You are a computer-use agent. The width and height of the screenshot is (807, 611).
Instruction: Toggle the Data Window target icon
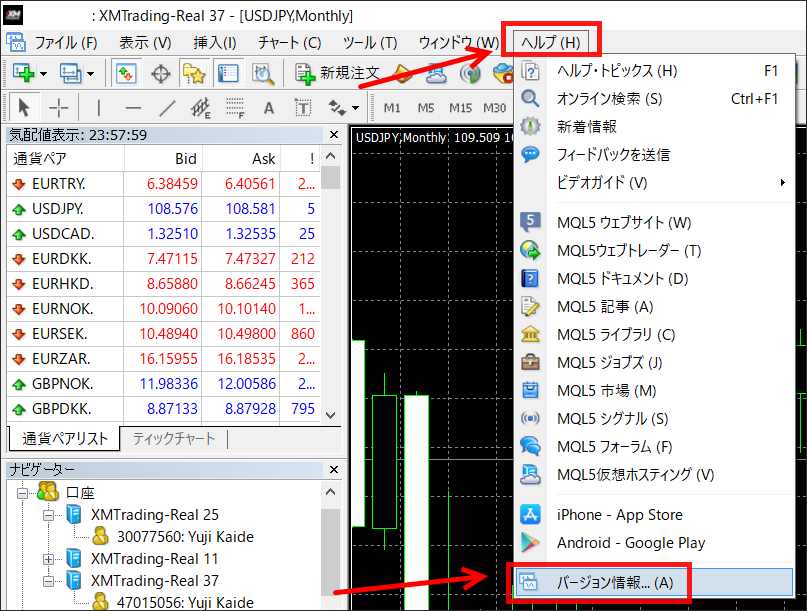point(160,73)
